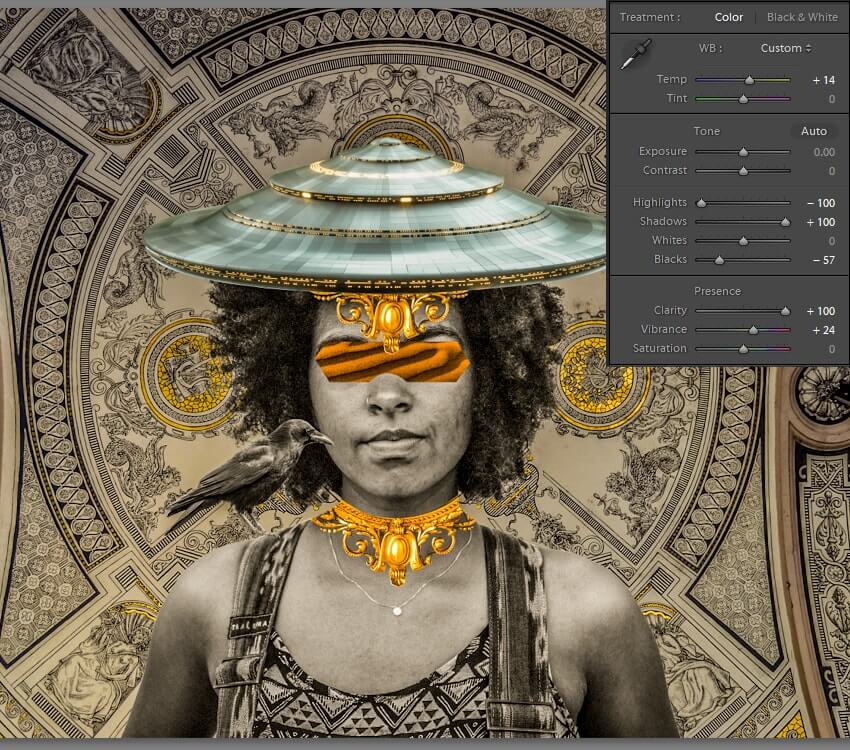
Task: Click the Whites slider handle
Action: coord(743,241)
